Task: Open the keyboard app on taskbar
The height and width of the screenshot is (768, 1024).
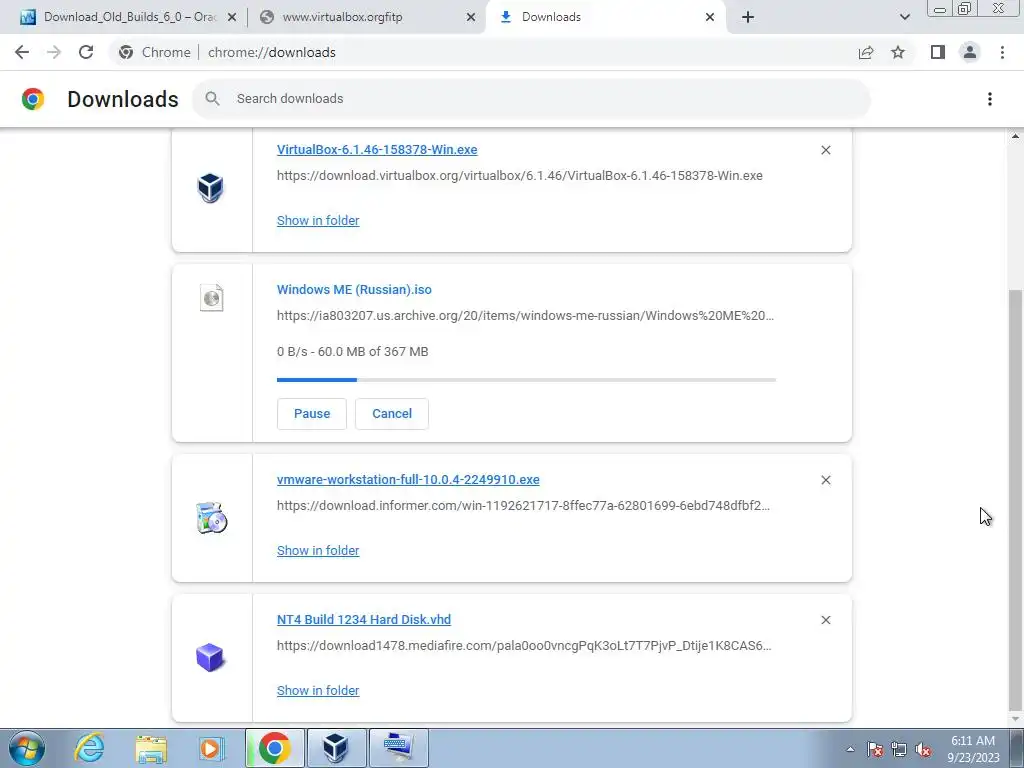Action: click(x=398, y=748)
